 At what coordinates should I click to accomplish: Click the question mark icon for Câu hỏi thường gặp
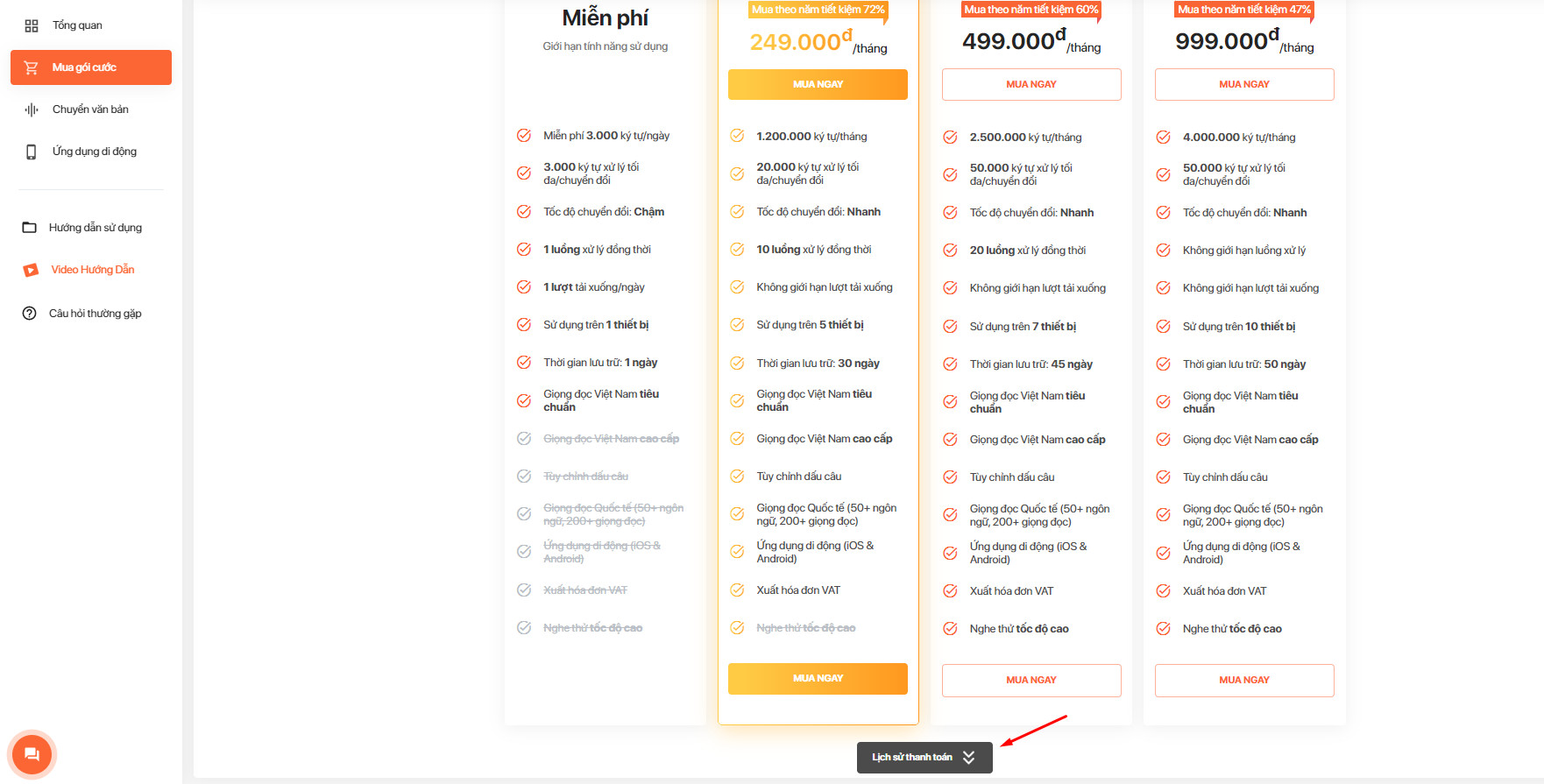pyautogui.click(x=29, y=314)
